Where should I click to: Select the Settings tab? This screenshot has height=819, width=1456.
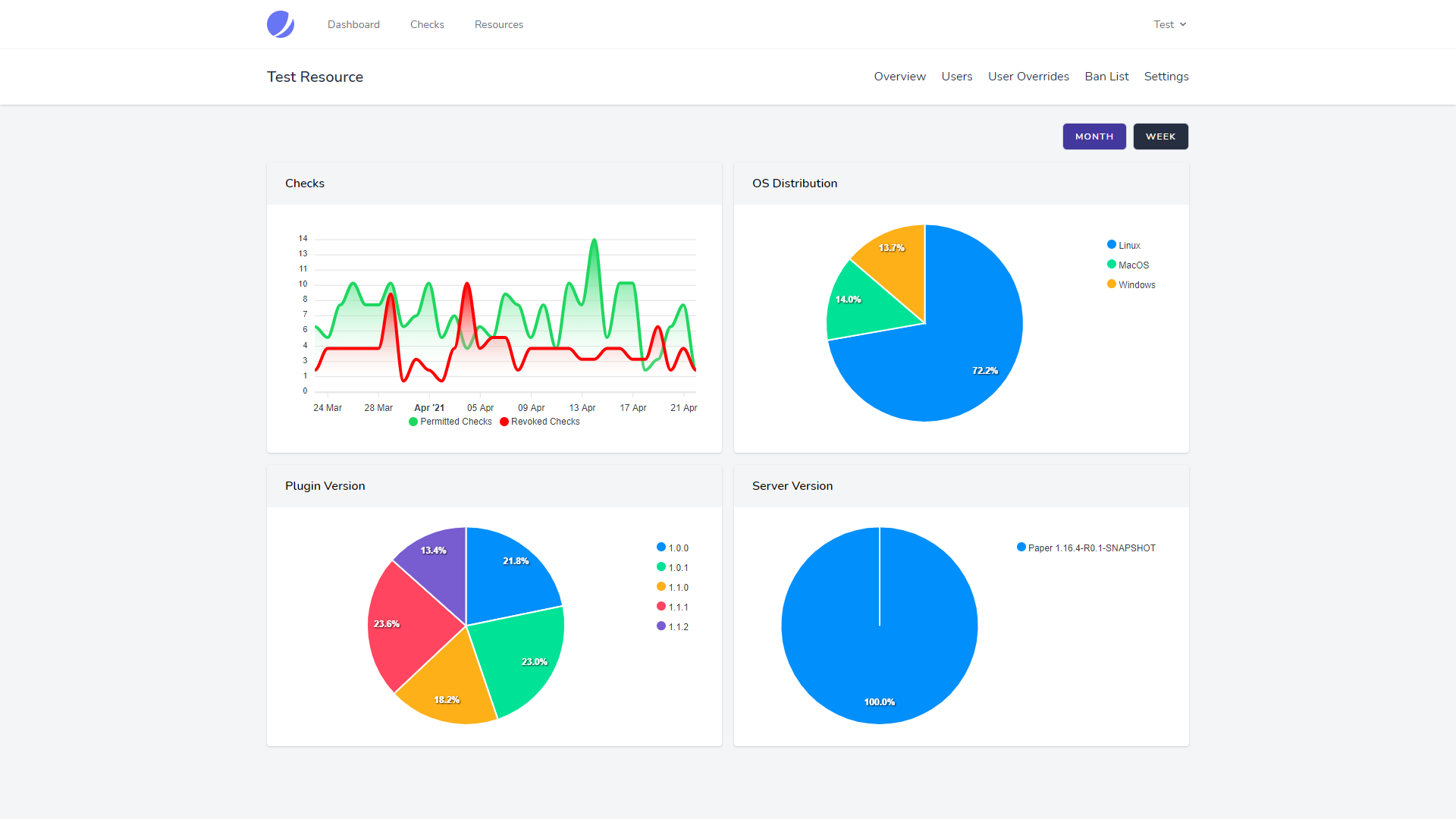[x=1166, y=77]
